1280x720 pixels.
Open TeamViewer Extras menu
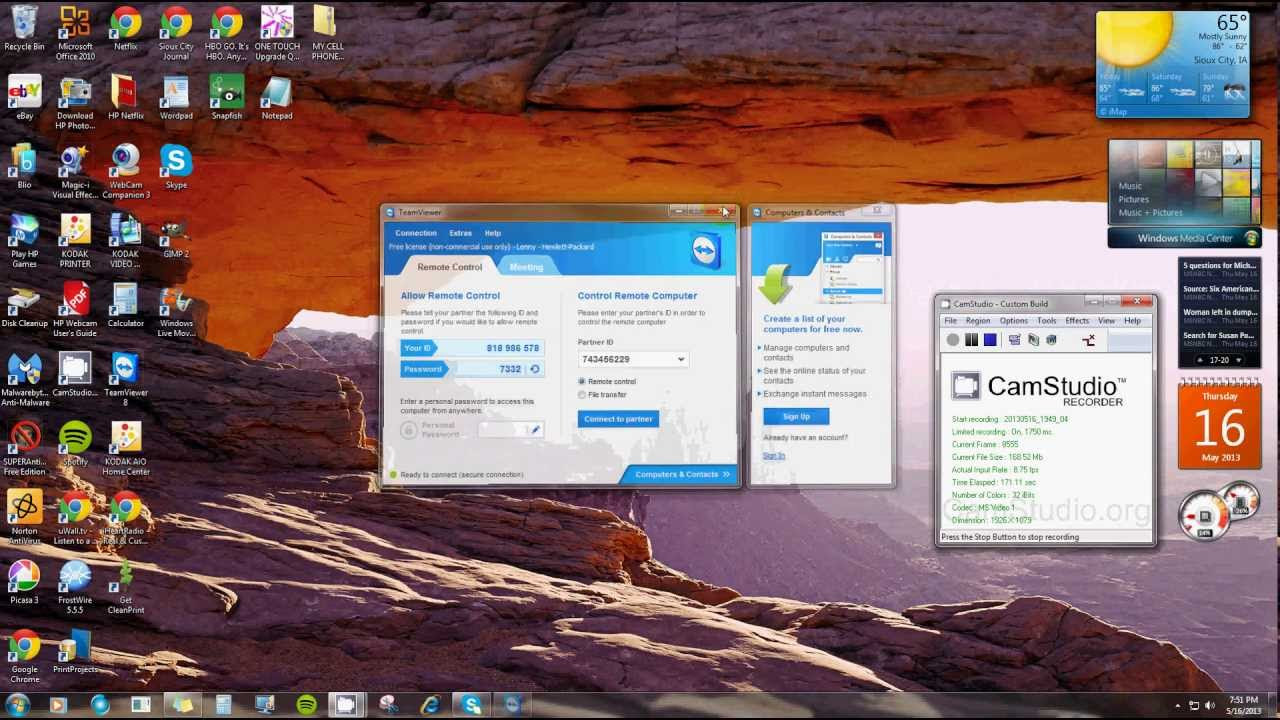tap(460, 233)
